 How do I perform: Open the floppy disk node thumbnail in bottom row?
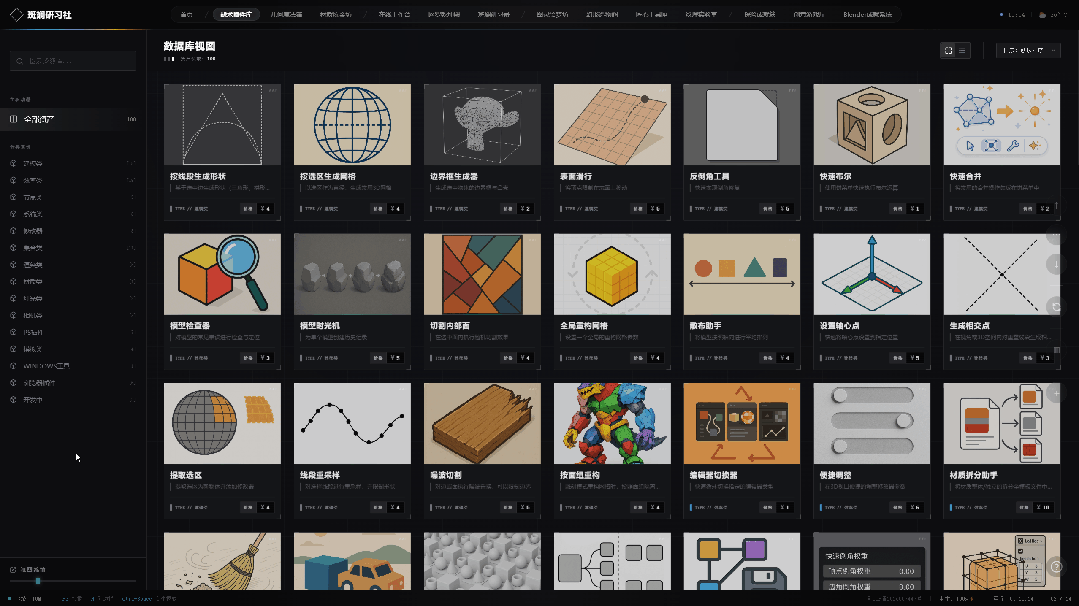coord(742,561)
